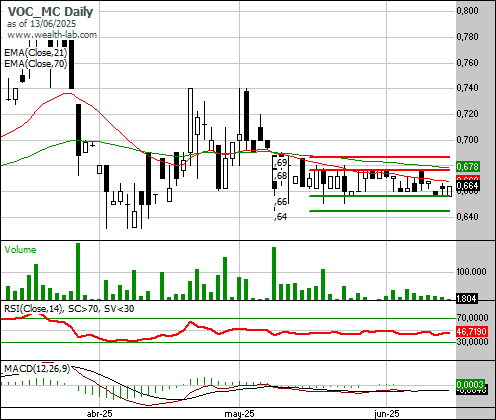Click the tallest volume bar in March
The height and width of the screenshot is (420, 496).
point(78,271)
